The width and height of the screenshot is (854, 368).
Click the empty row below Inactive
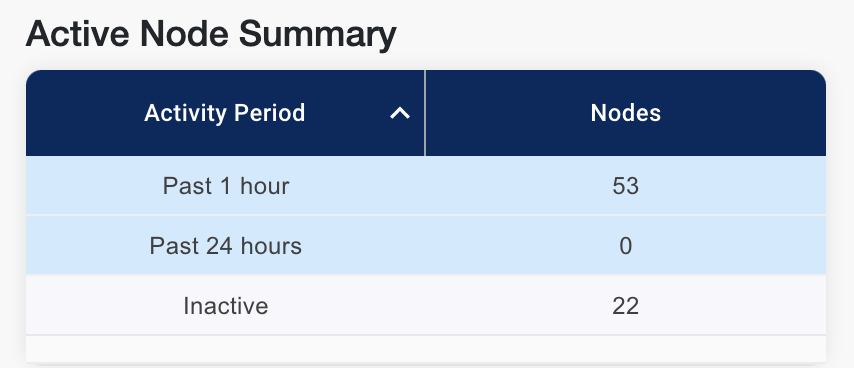[x=426, y=348]
